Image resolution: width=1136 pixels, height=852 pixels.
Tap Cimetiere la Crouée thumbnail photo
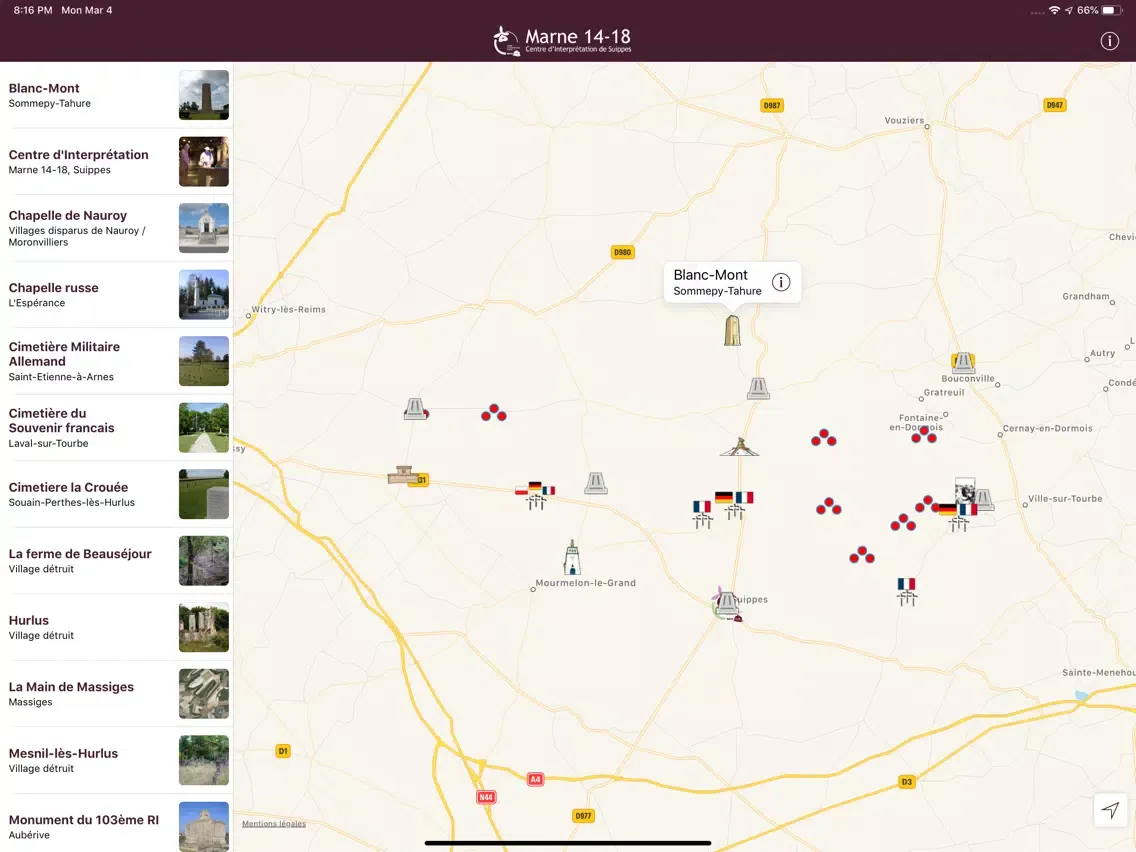pos(204,494)
